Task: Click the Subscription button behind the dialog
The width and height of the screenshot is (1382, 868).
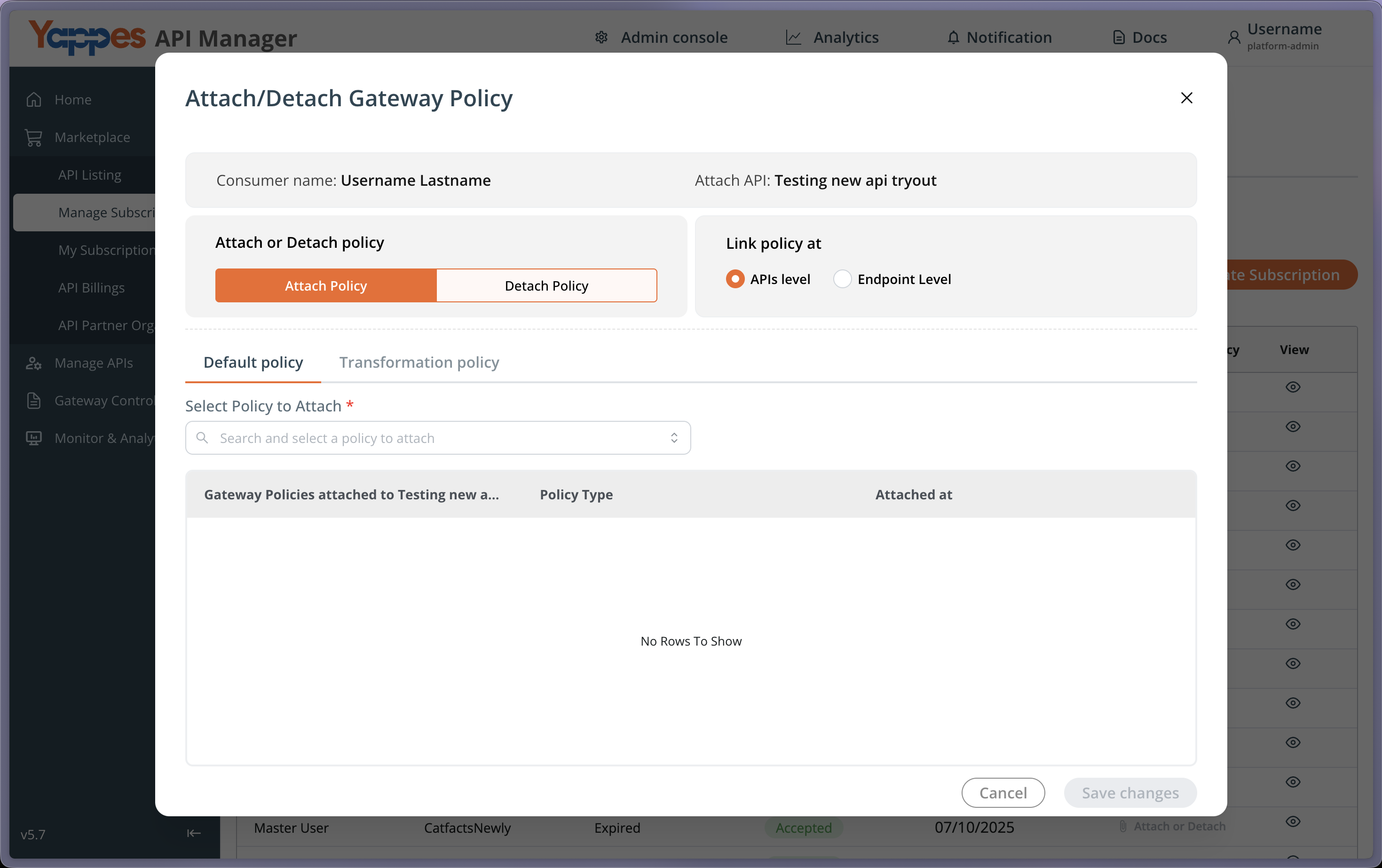Action: (x=1292, y=275)
